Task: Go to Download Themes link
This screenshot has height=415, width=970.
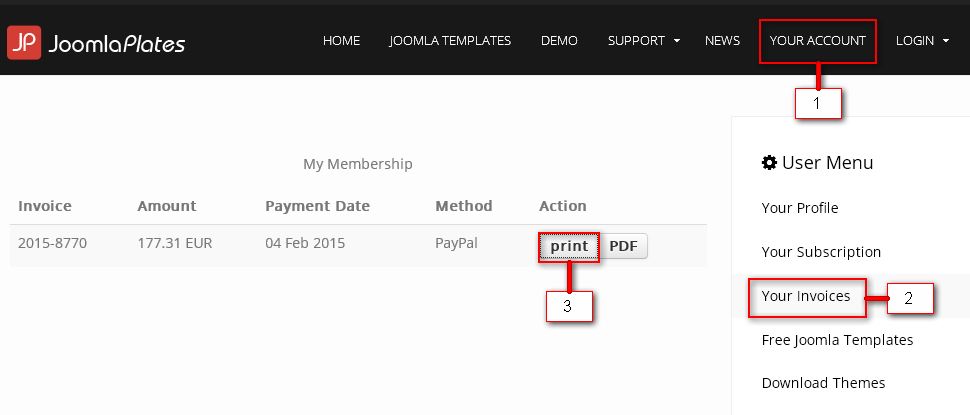Action: 823,383
